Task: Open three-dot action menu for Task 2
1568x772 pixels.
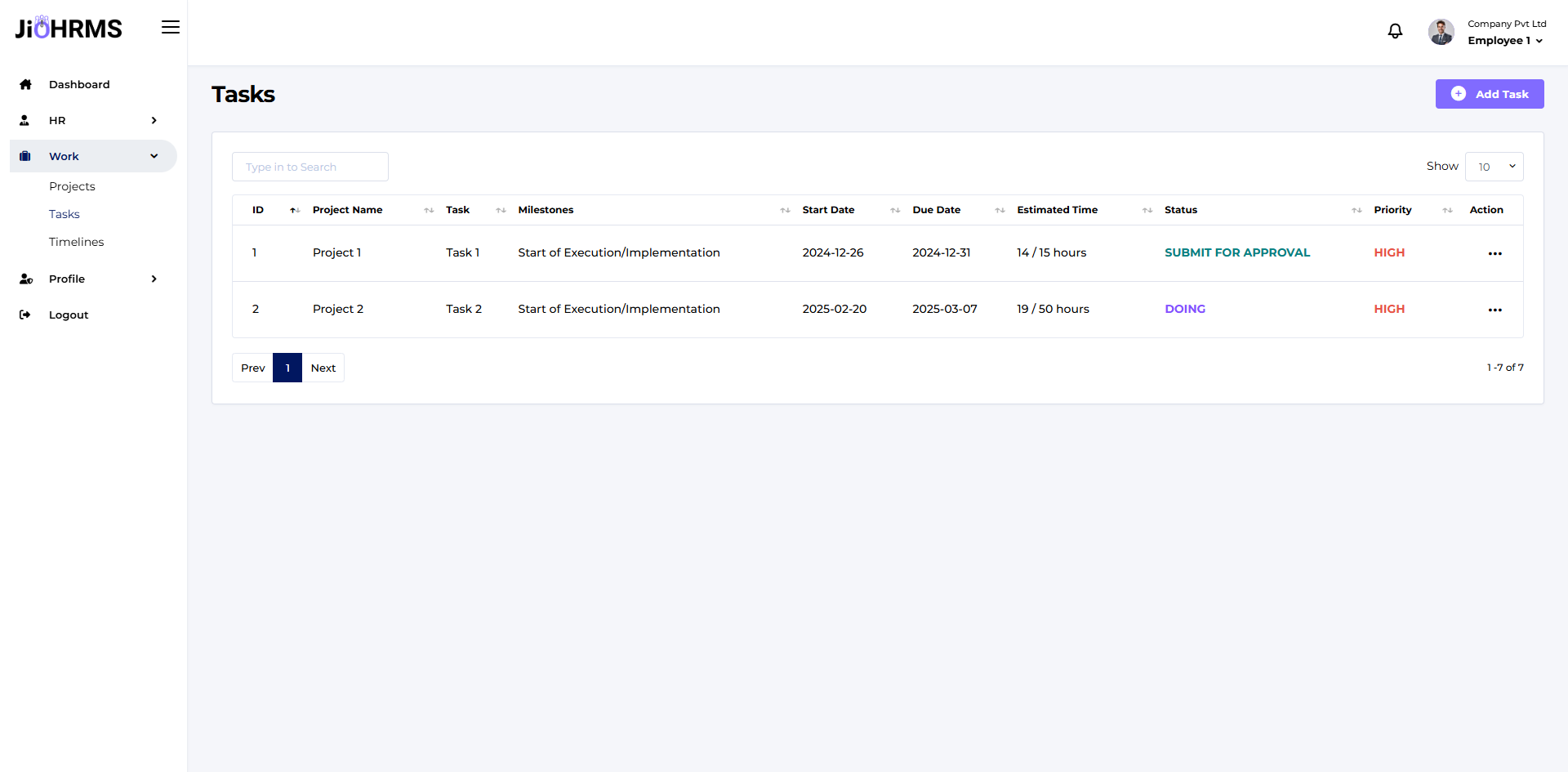Action: (1494, 310)
